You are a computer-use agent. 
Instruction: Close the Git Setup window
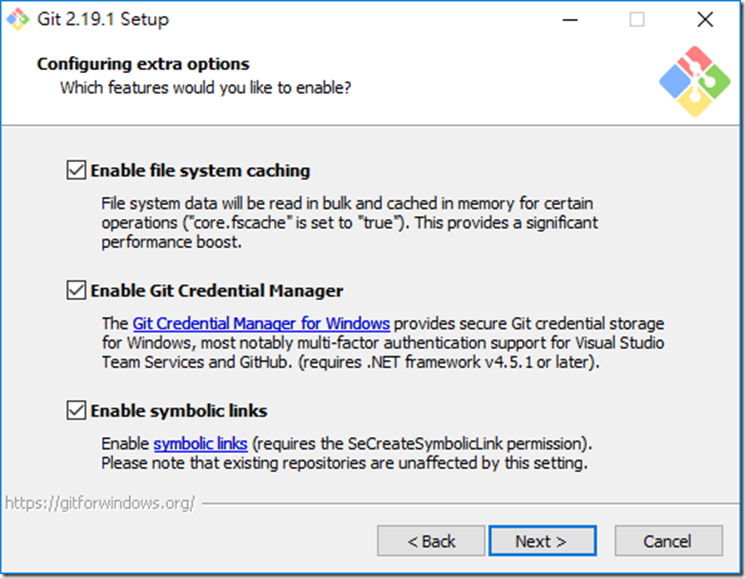[x=705, y=19]
